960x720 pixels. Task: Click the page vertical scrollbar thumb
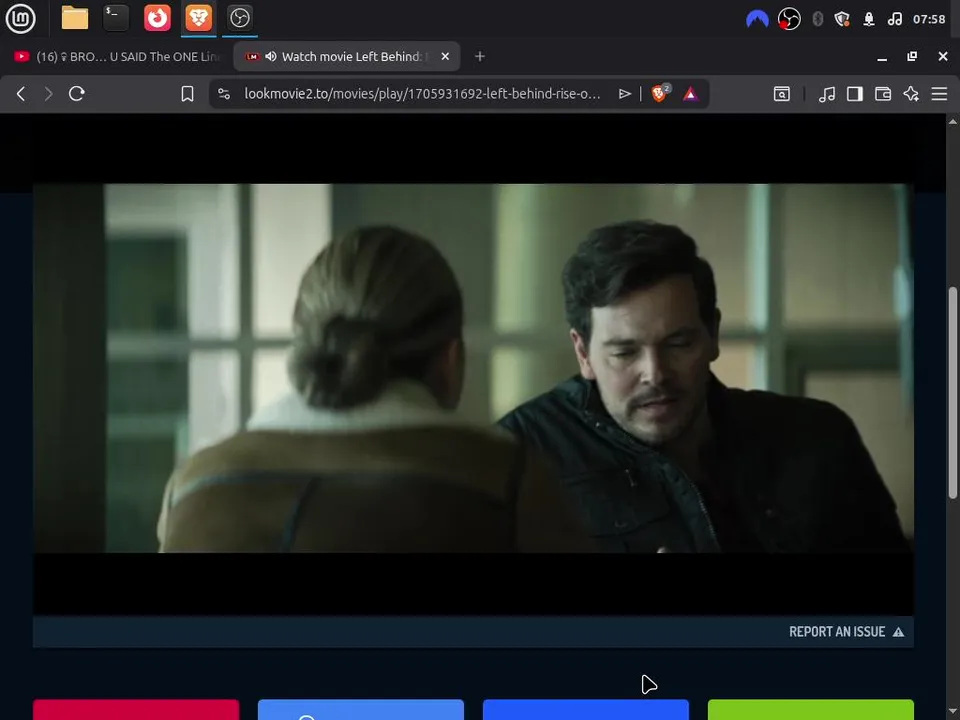(953, 392)
